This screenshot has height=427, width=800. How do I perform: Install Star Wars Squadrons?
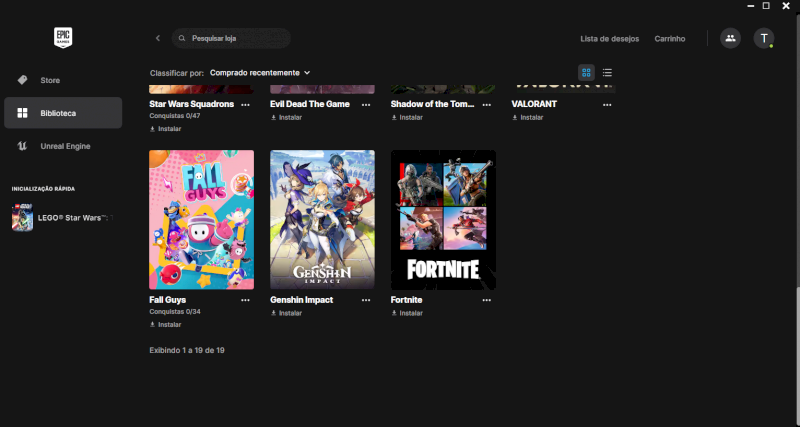[x=165, y=129]
